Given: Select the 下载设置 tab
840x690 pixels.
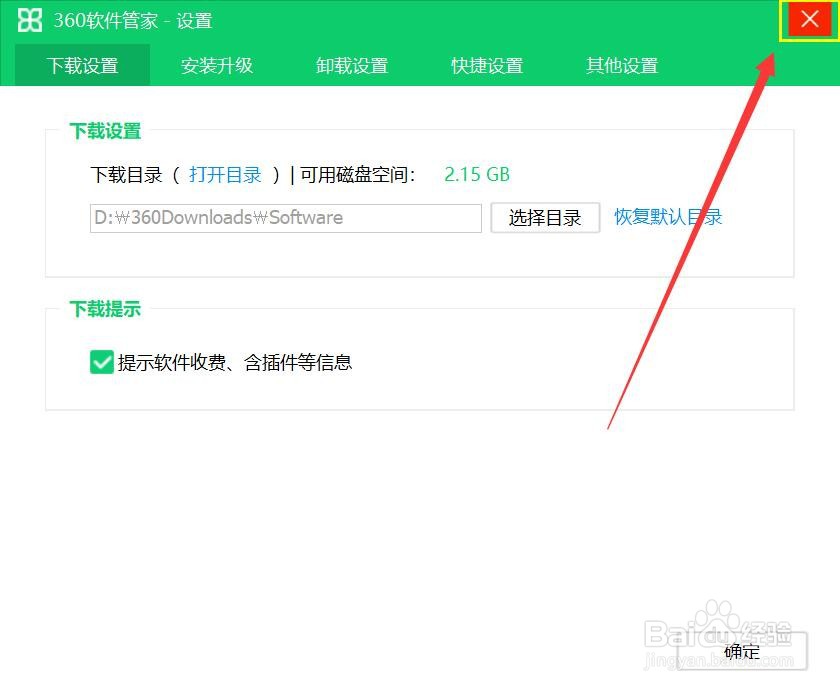Looking at the screenshot, I should [x=82, y=65].
